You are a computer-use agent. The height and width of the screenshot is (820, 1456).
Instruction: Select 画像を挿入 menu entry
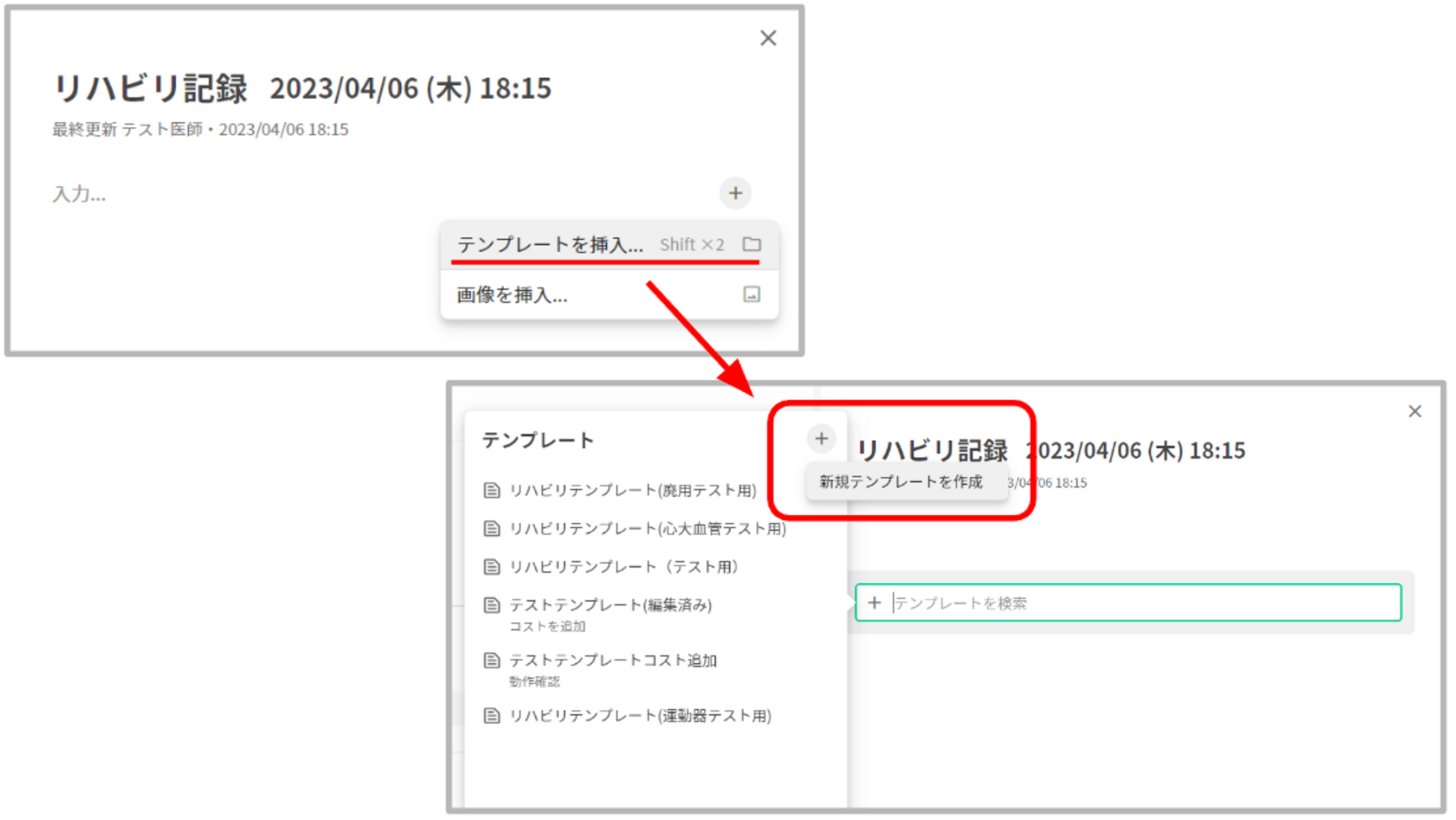512,295
